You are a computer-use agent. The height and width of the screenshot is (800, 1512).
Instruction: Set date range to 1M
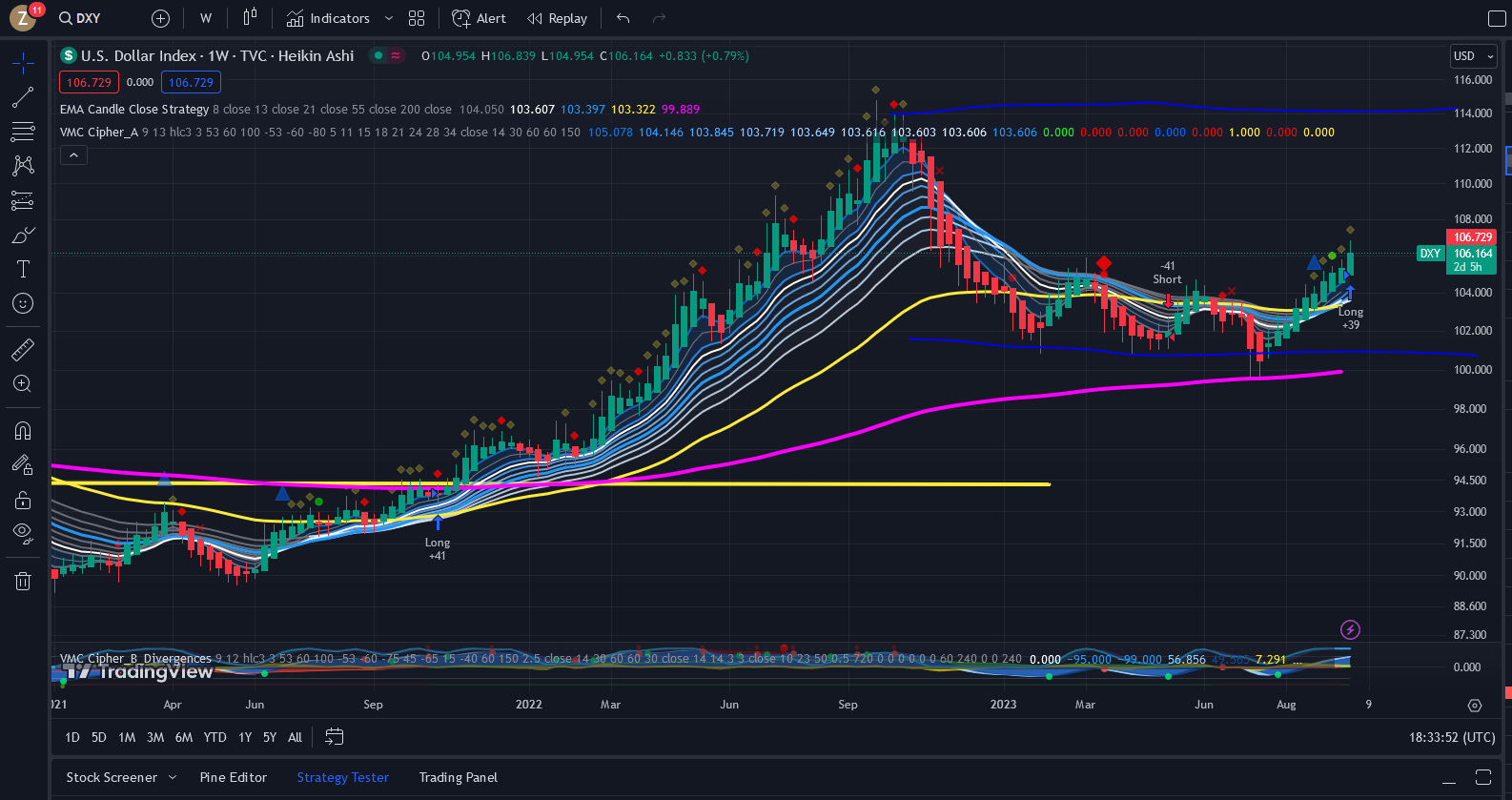(127, 737)
